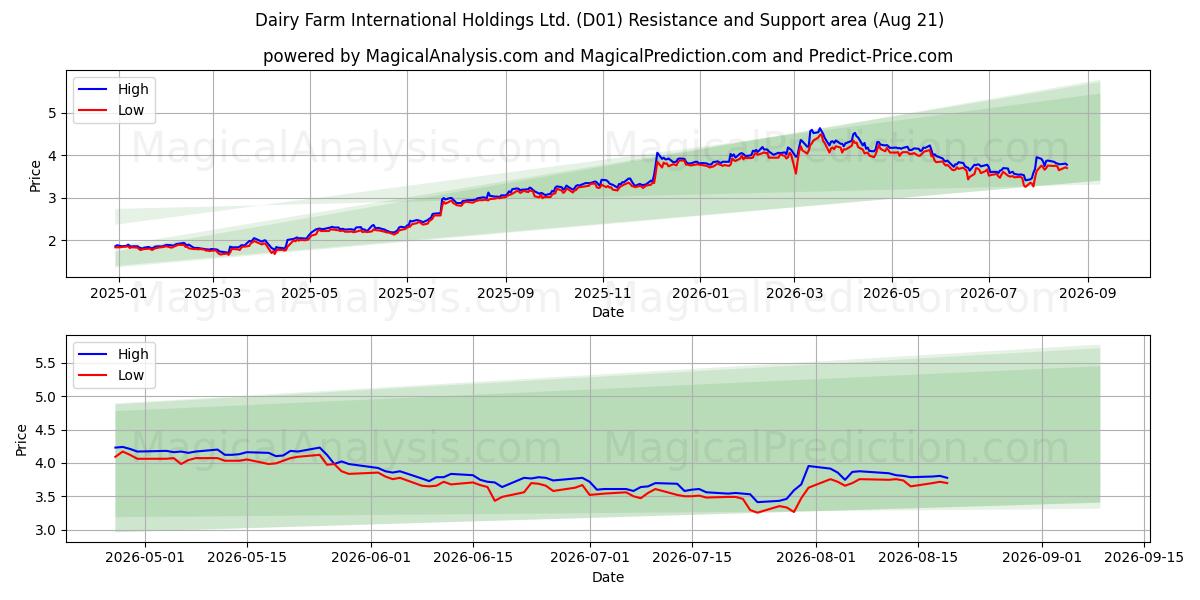Click the '2025-01' x-axis label in the top chart
1200x600 pixels.
119,294
